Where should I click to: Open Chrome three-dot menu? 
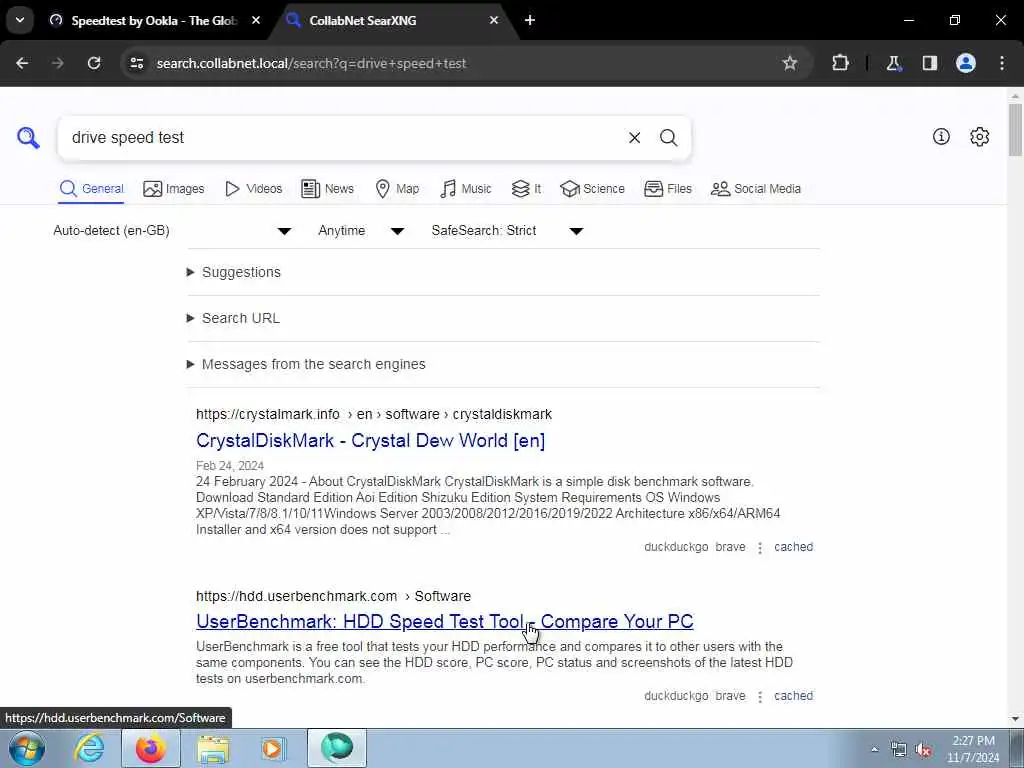(1002, 63)
